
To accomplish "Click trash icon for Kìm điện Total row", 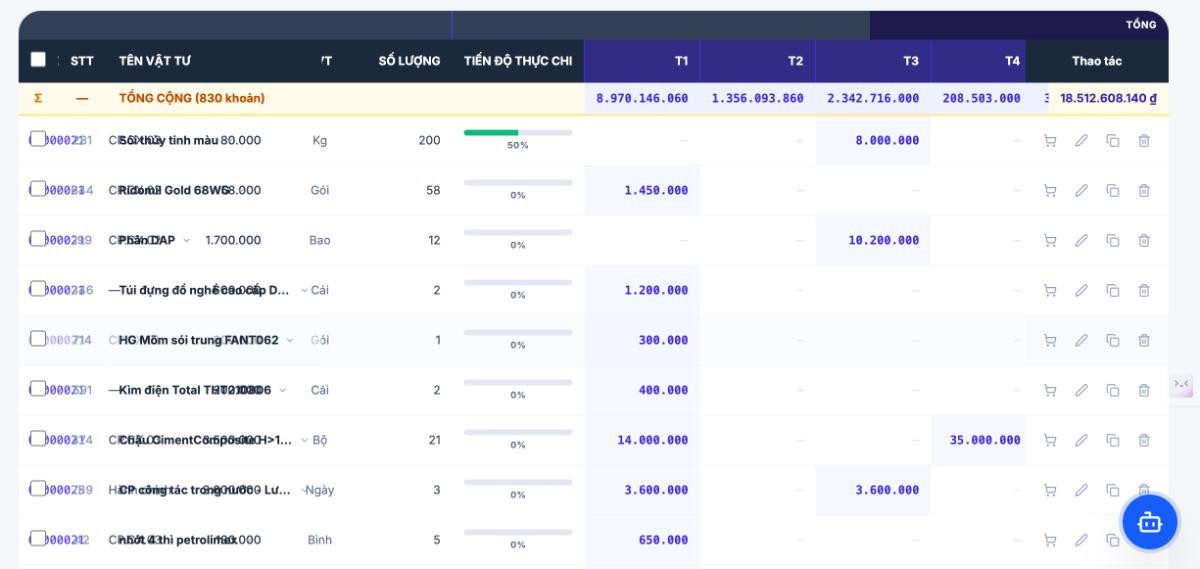I will click(x=1144, y=391).
